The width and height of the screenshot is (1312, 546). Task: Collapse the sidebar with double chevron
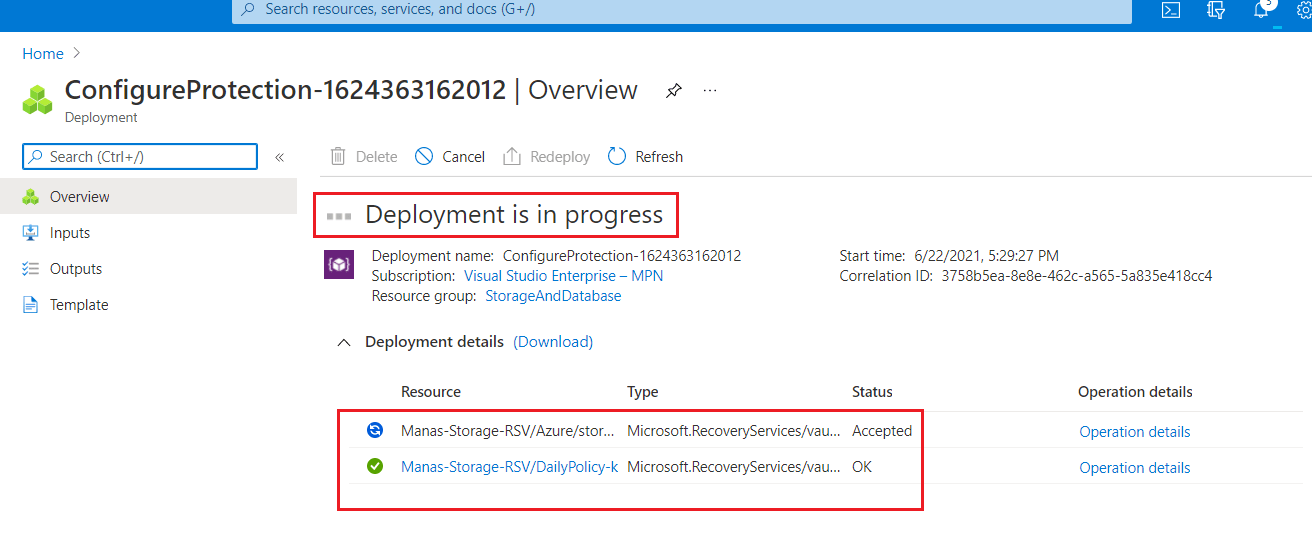coord(280,157)
